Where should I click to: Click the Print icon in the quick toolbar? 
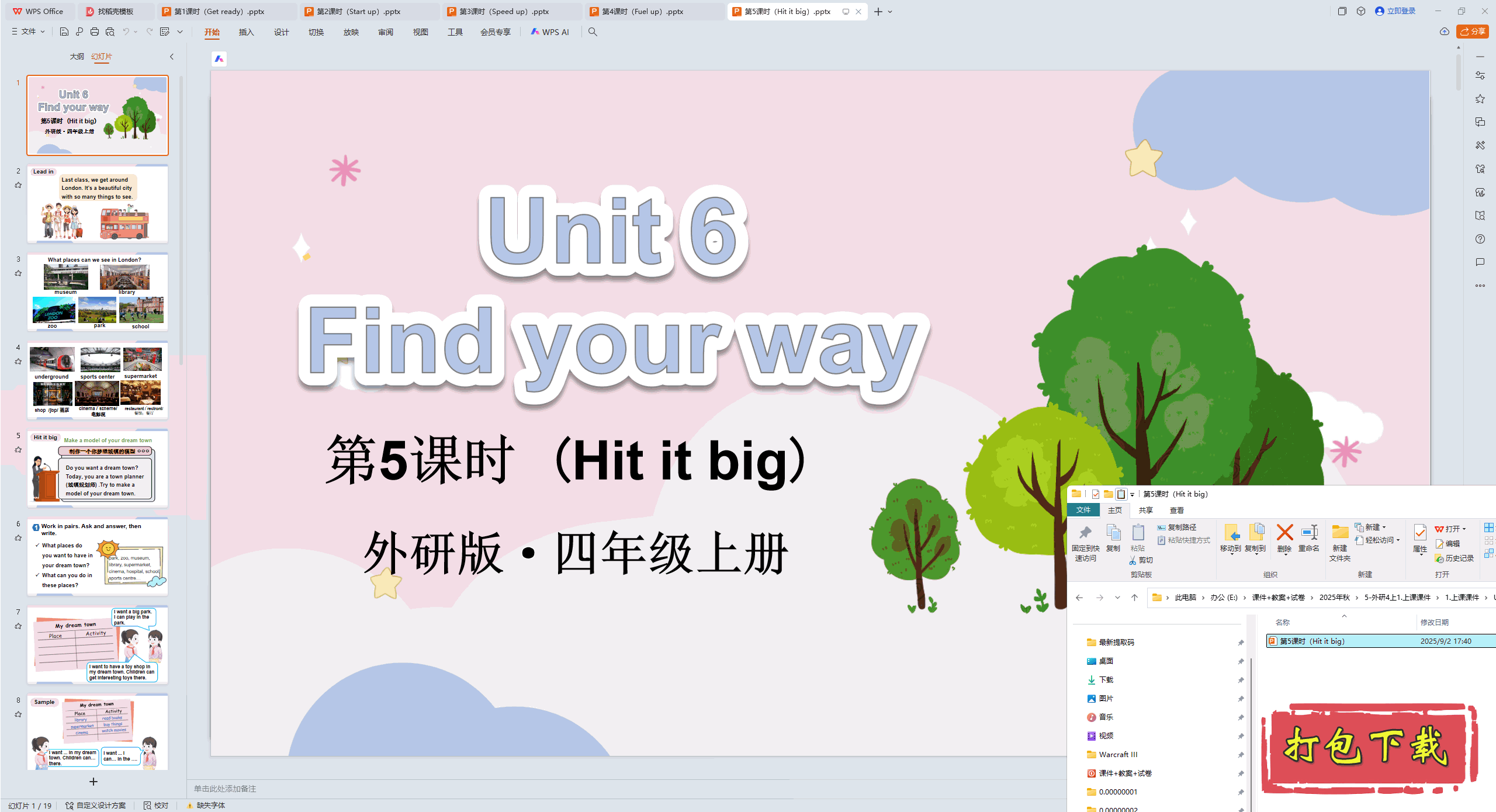coord(94,32)
